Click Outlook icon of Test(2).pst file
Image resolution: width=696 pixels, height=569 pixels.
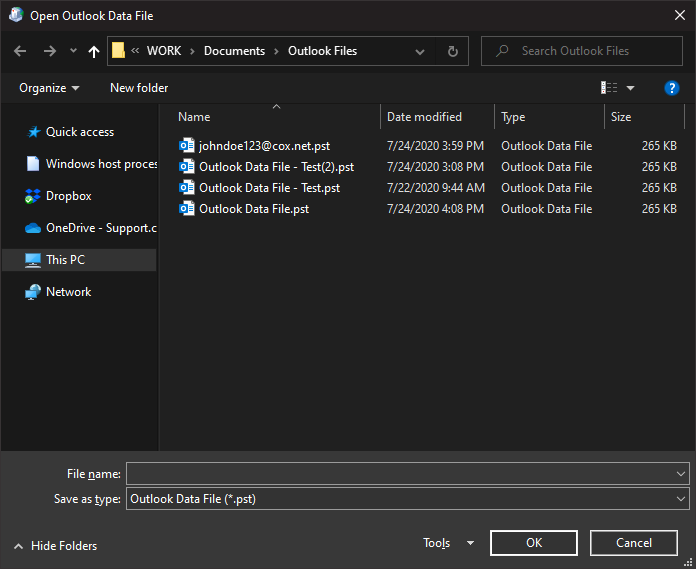186,166
